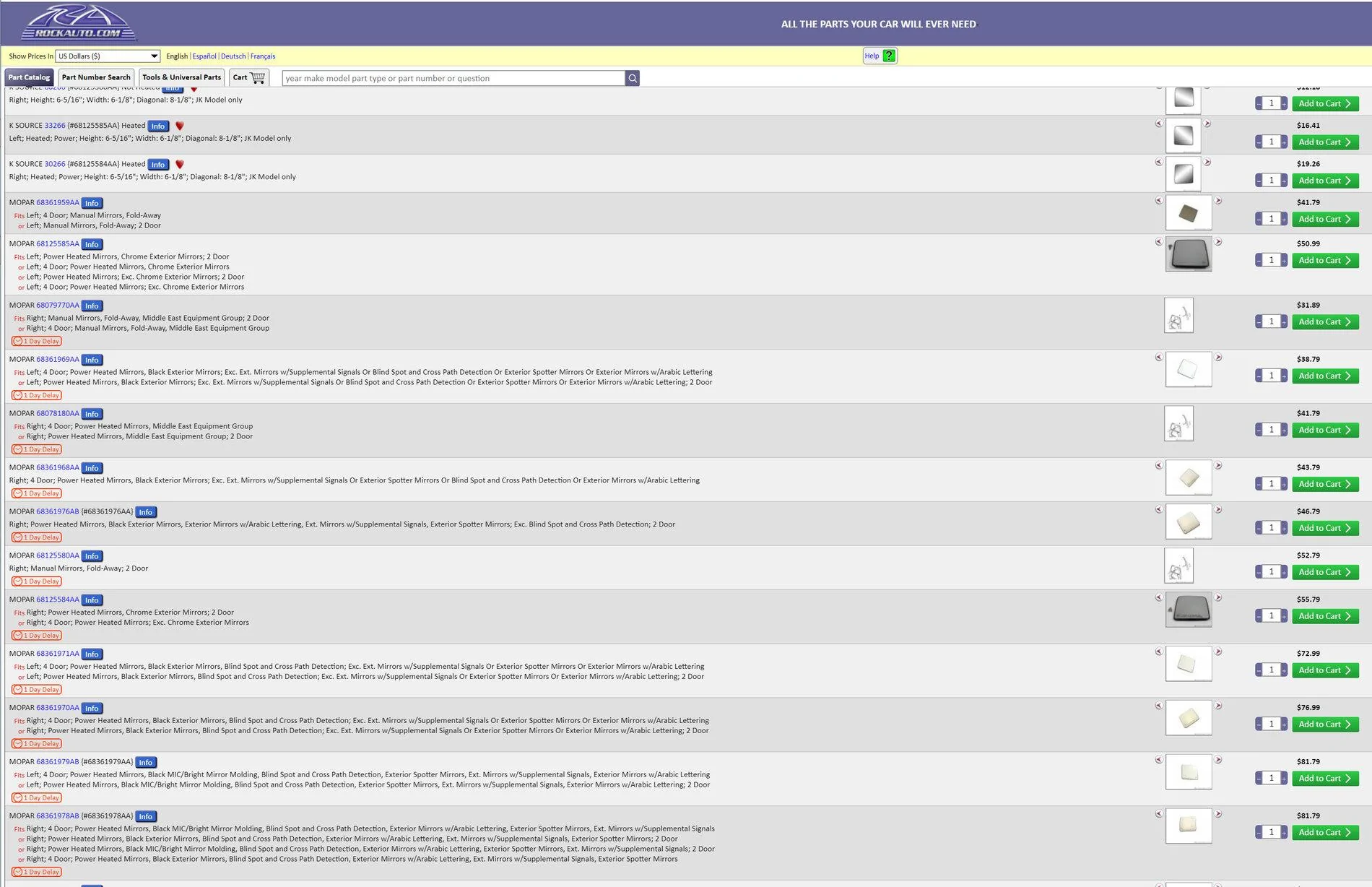This screenshot has width=1372, height=887.
Task: Switch language to Français
Action: (x=263, y=56)
